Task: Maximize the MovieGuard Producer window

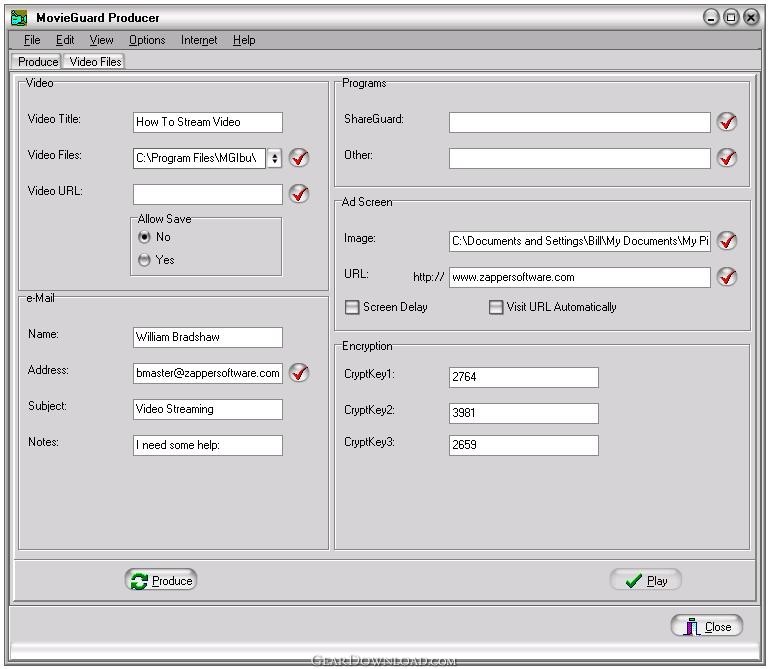Action: click(x=731, y=18)
